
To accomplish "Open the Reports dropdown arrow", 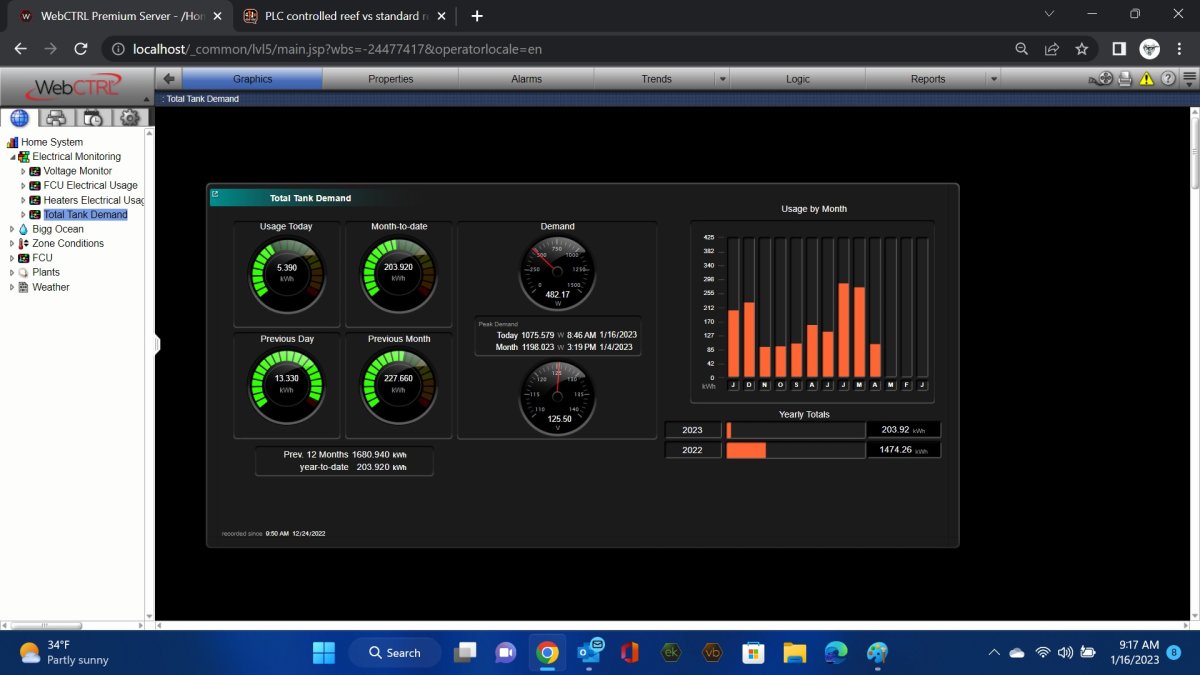I will point(993,79).
